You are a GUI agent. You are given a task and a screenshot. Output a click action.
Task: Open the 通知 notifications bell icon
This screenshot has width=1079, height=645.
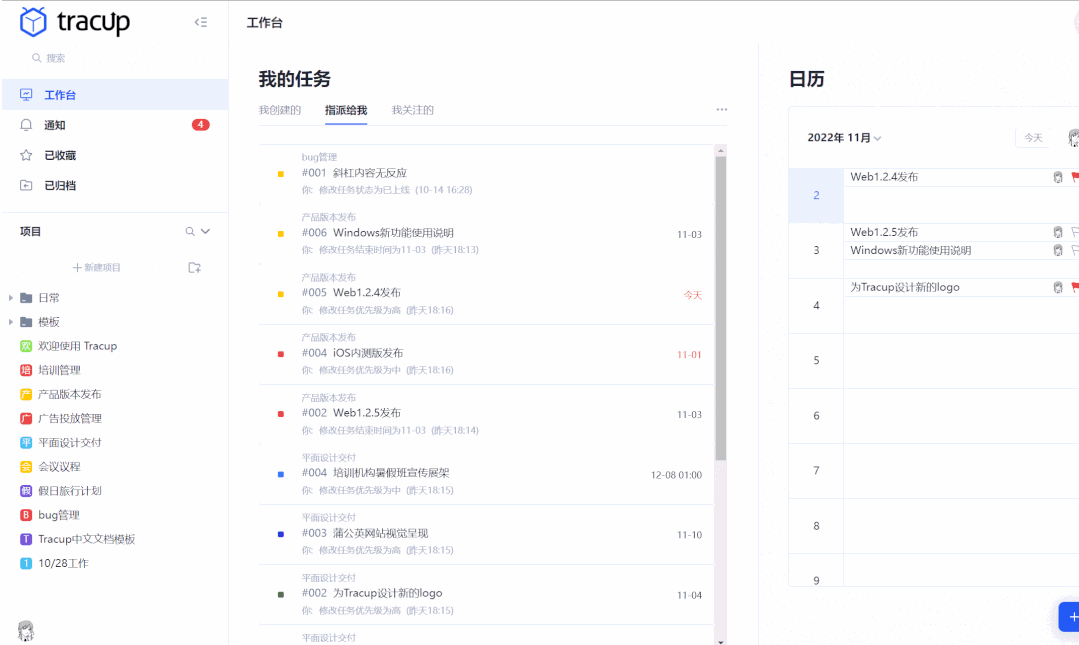click(x=28, y=124)
